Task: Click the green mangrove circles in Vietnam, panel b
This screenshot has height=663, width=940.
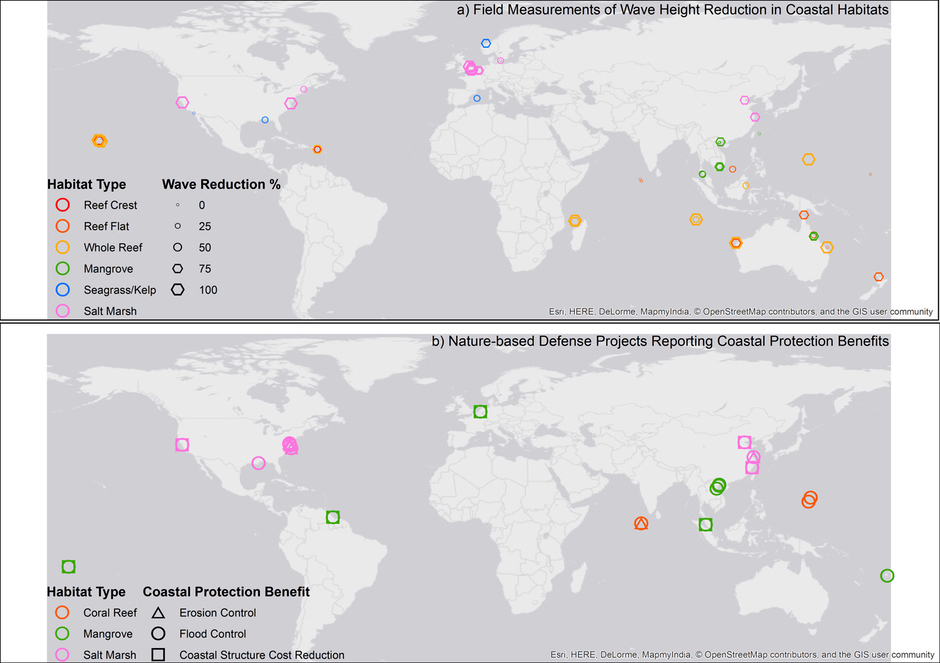Action: (x=718, y=487)
